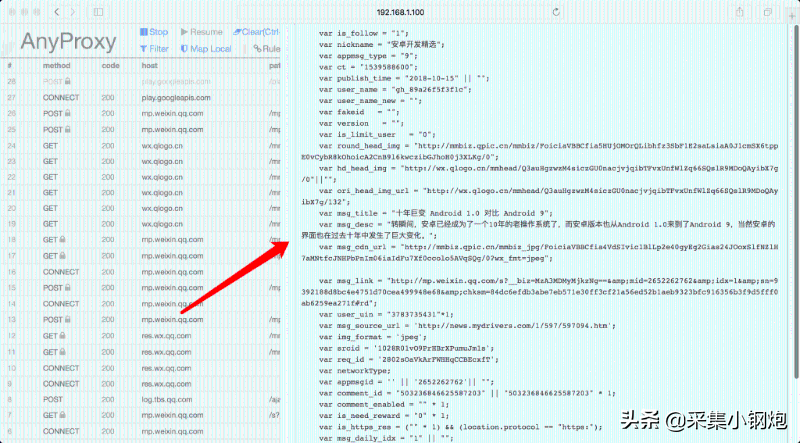Select row 25 POST mp.weixin.qq.com
Viewport: 800px width, 443px height.
[x=140, y=129]
